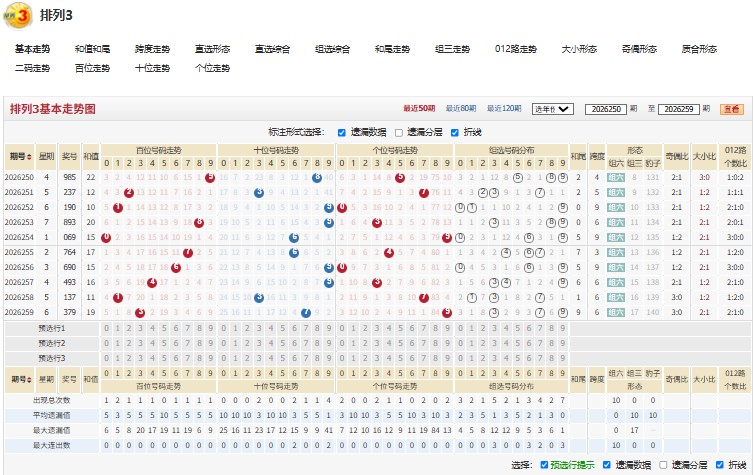The image size is (755, 475).
Task: Show the 最近50期 results
Action: [x=419, y=109]
